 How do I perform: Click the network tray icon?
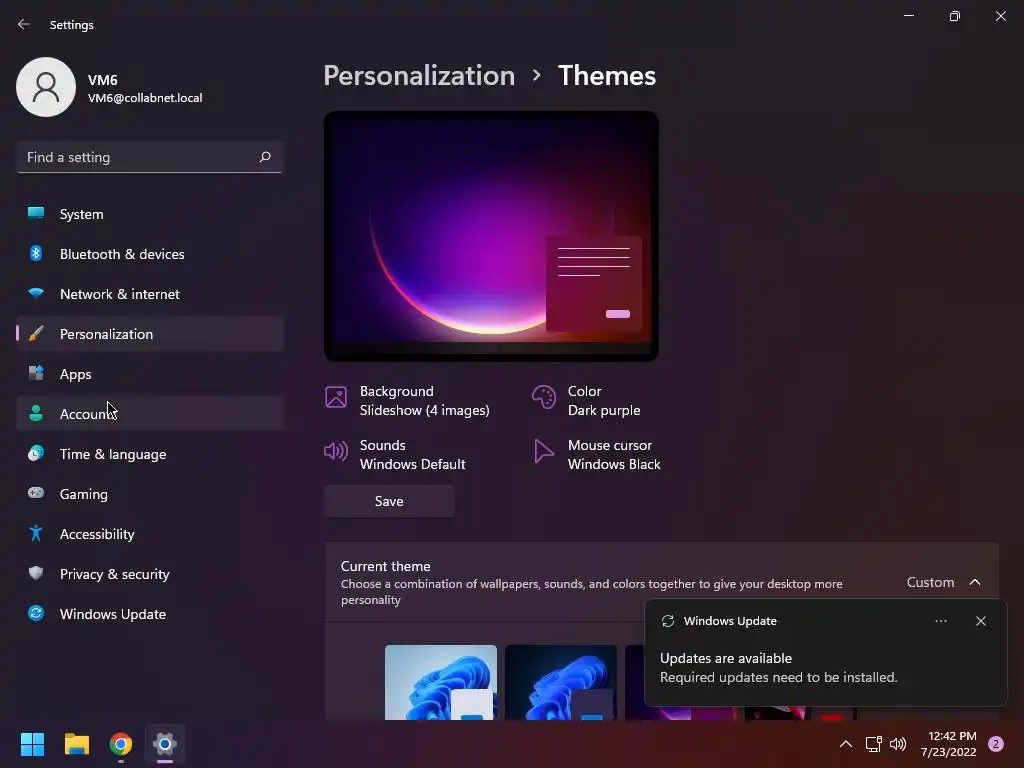click(873, 744)
